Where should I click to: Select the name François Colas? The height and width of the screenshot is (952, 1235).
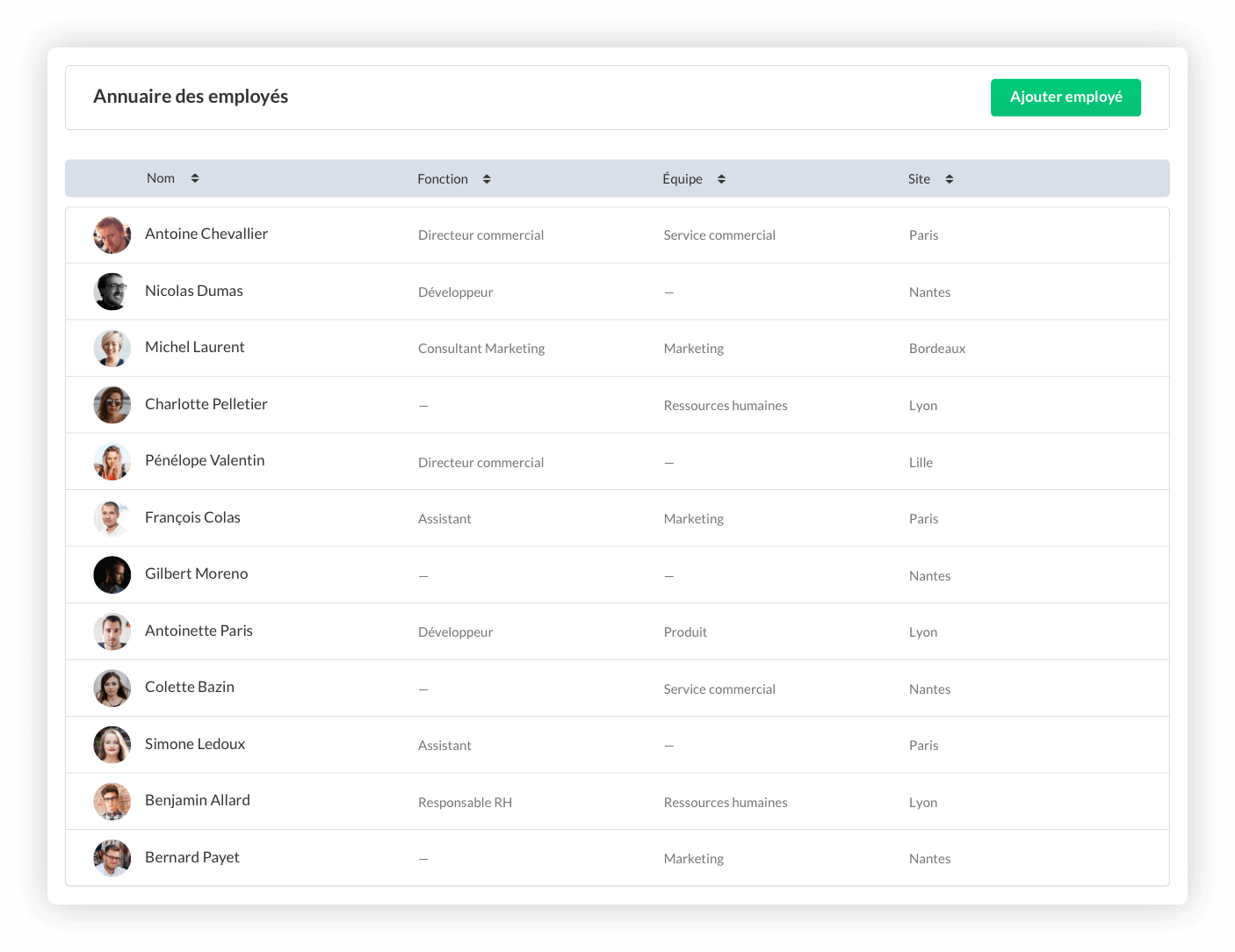(x=192, y=517)
